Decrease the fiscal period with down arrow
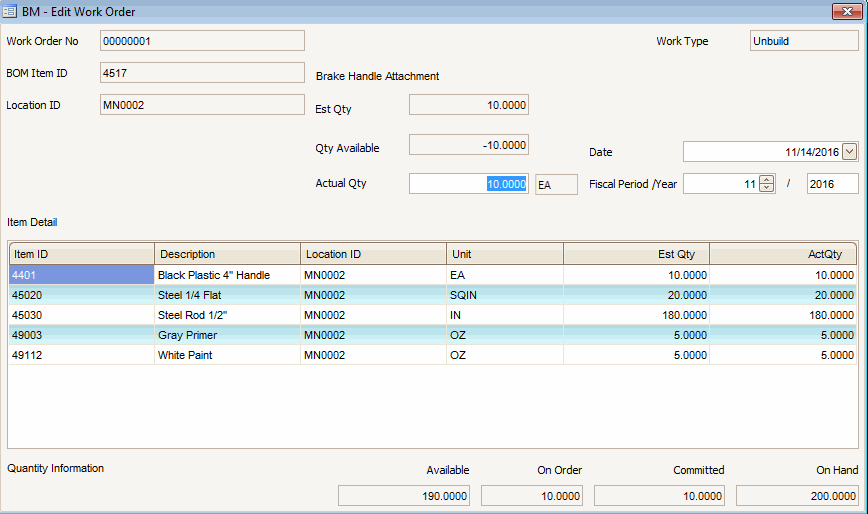This screenshot has width=868, height=514. click(767, 188)
